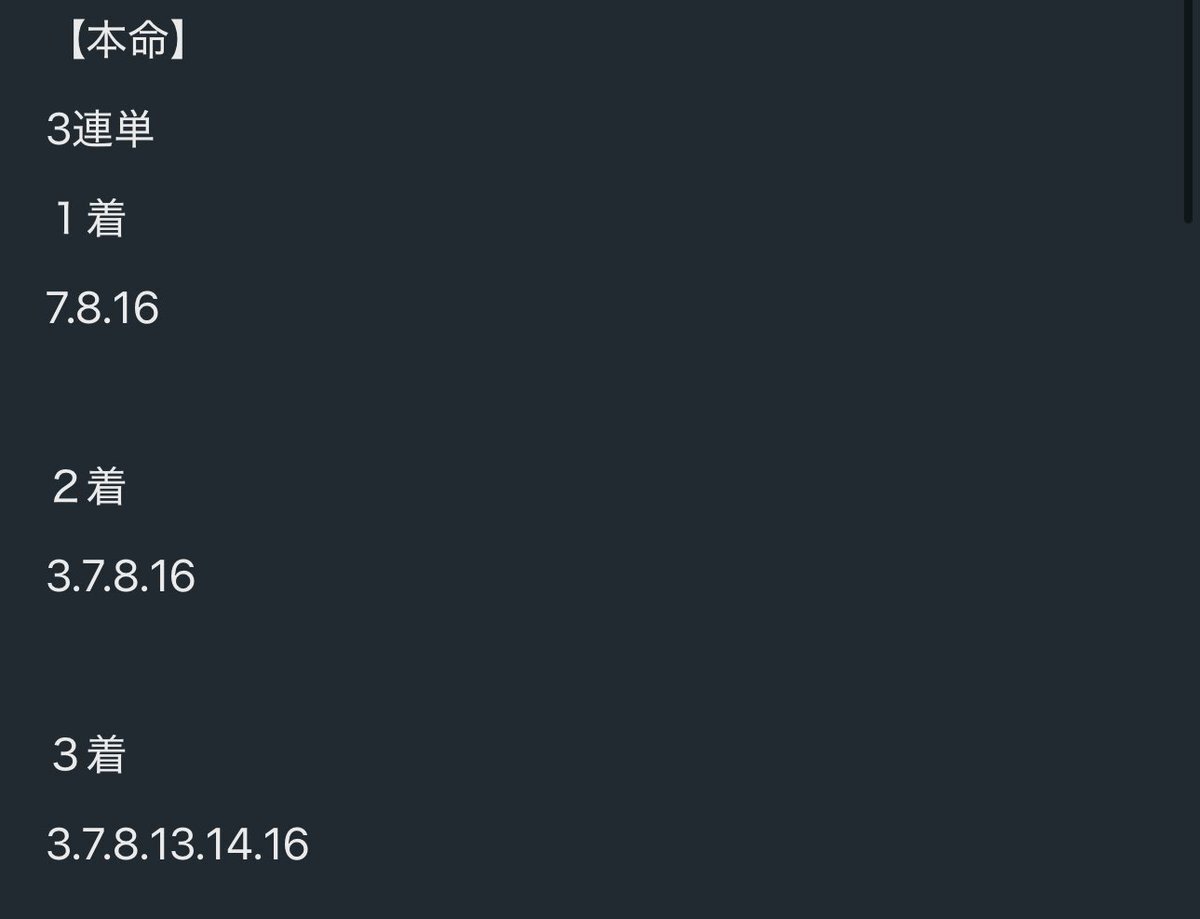
Task: Click number 7 in the 3.7.8.16 line
Action: 92,577
